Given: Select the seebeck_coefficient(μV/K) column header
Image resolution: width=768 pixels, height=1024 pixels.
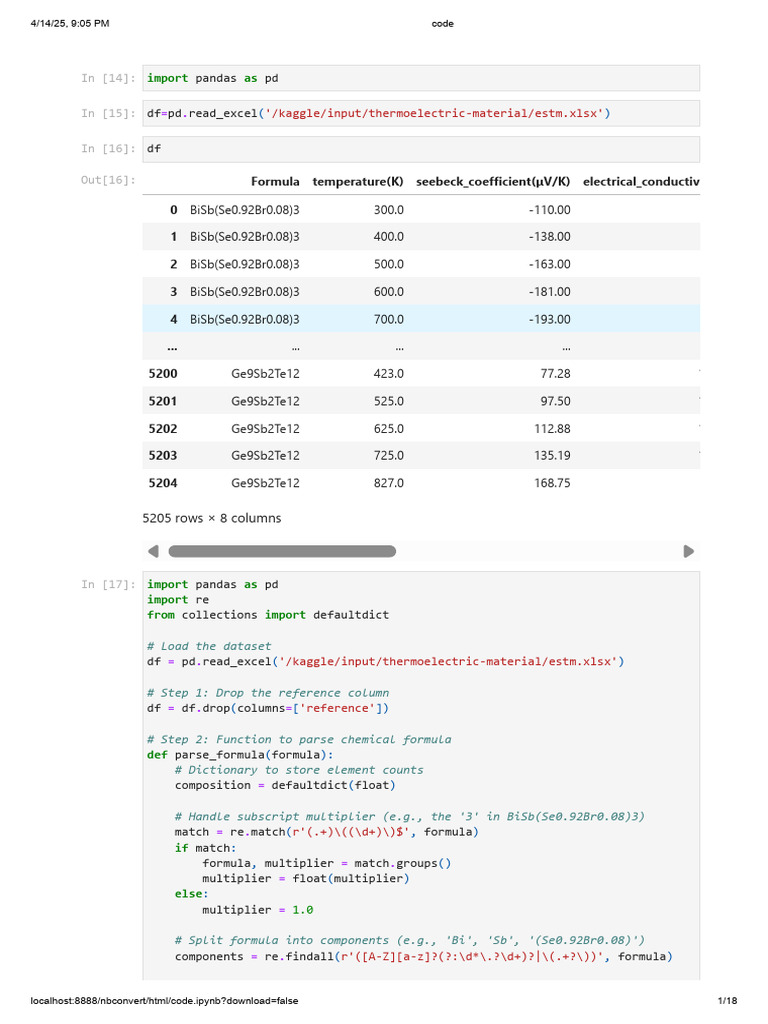Looking at the screenshot, I should pyautogui.click(x=493, y=182).
